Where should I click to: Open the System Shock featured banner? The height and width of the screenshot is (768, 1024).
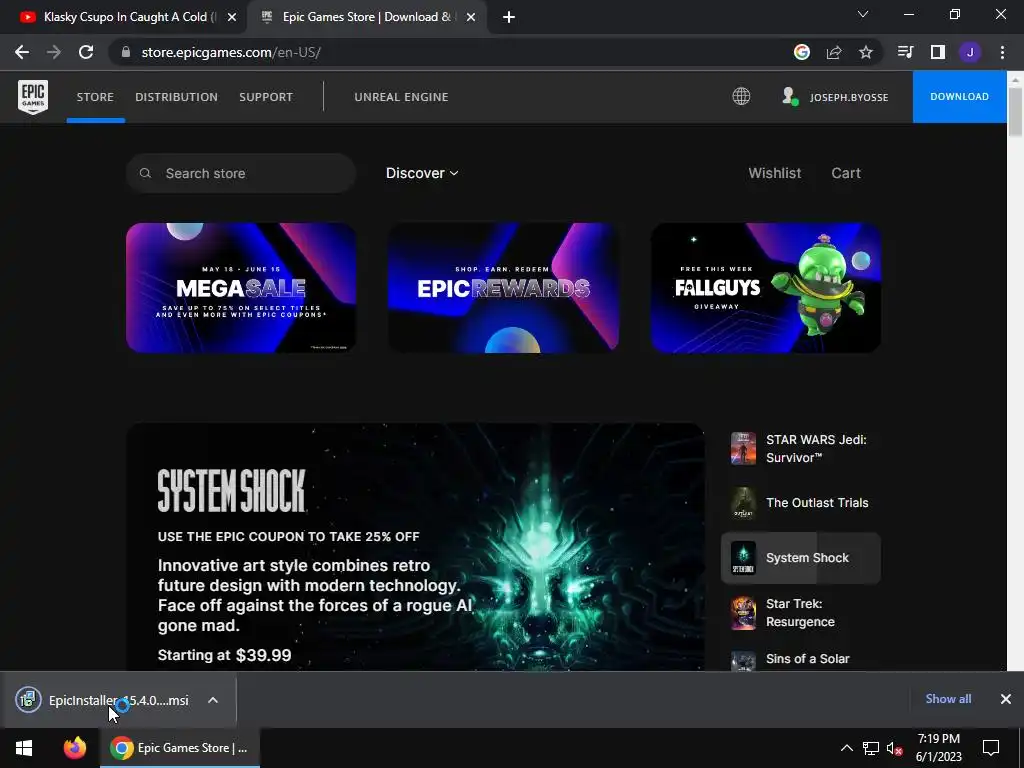pyautogui.click(x=415, y=547)
